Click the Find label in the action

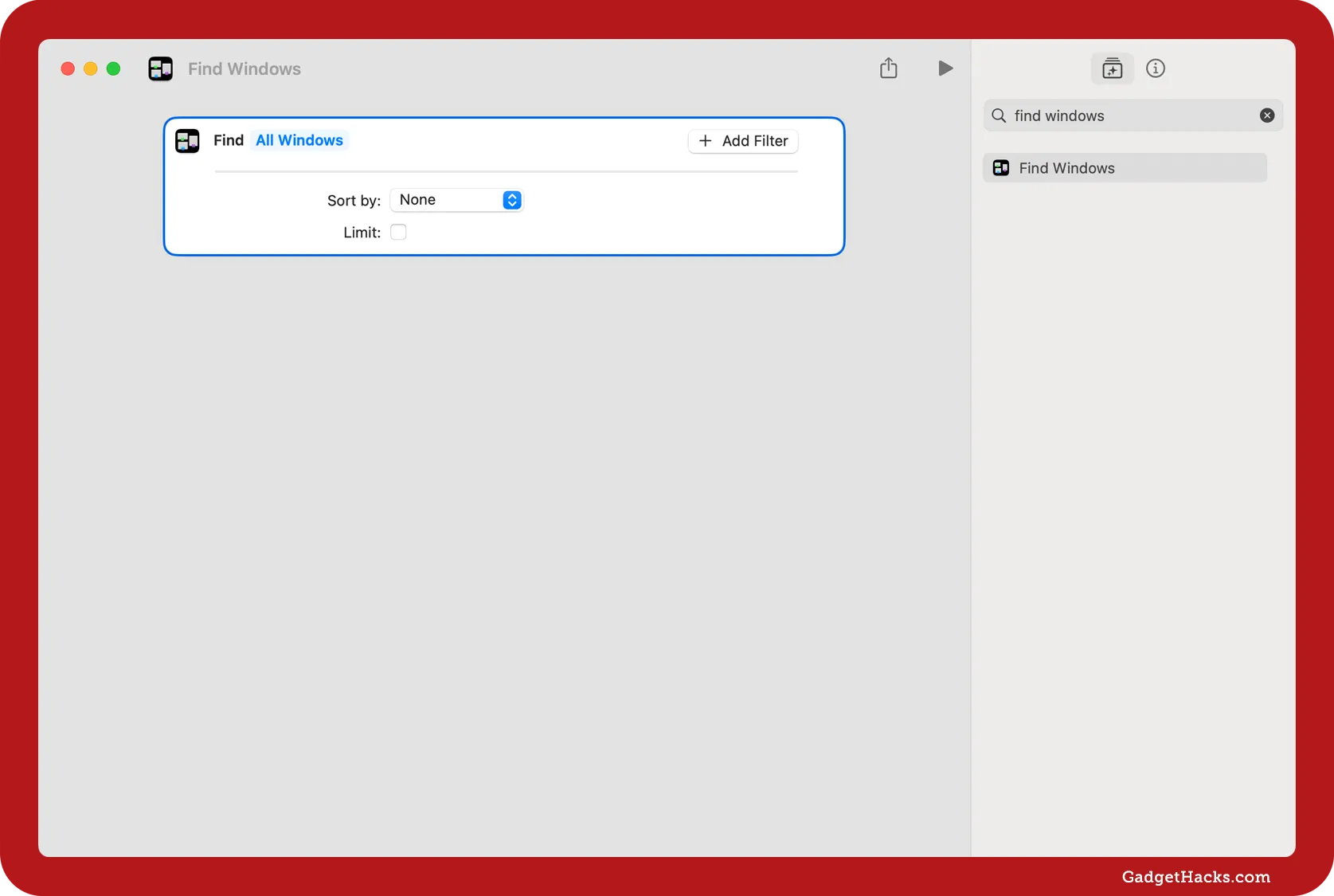tap(229, 140)
